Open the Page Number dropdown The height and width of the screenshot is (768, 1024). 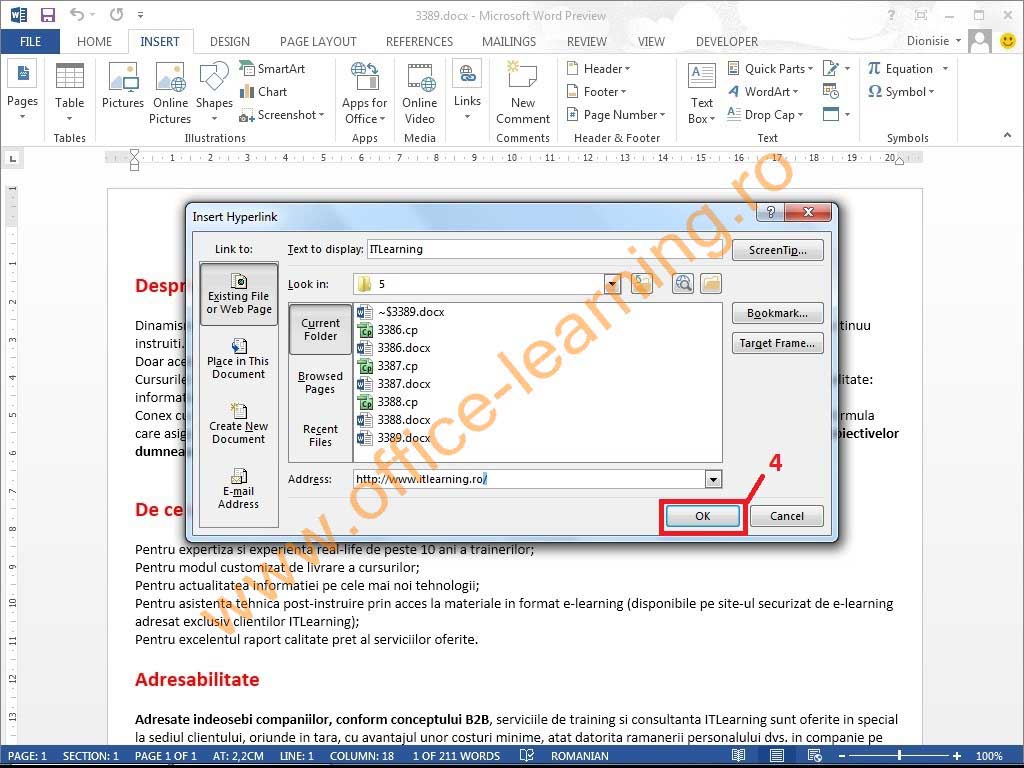(x=616, y=115)
